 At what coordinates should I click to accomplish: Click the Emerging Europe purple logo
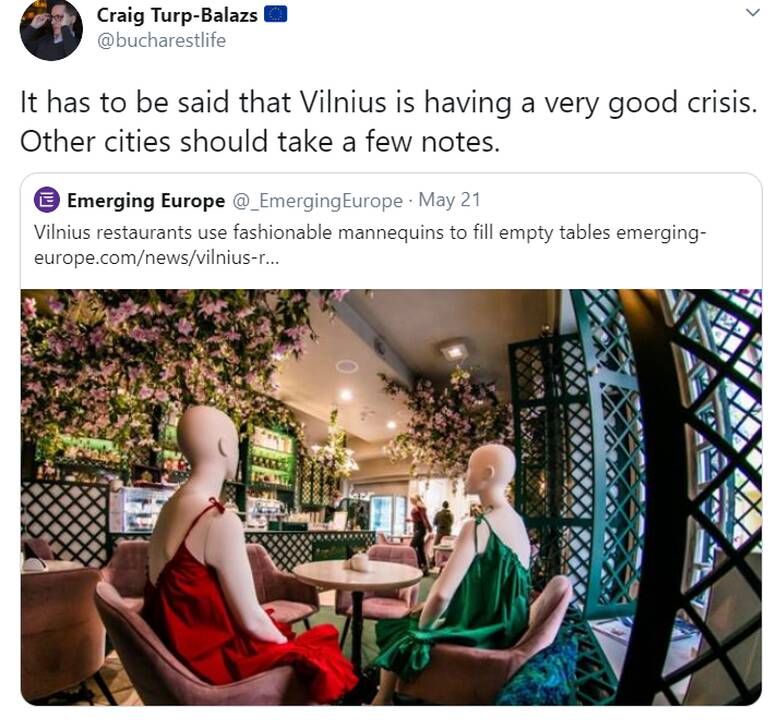47,200
